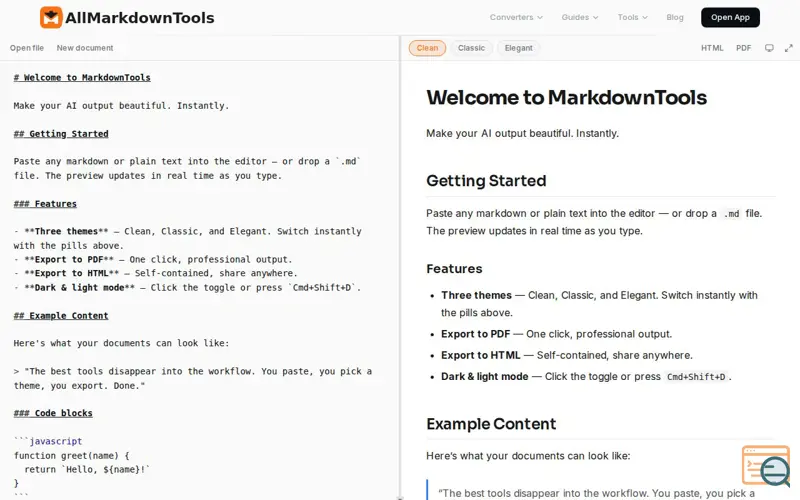The height and width of the screenshot is (500, 800).
Task: Export the document as HTML
Action: pos(712,48)
